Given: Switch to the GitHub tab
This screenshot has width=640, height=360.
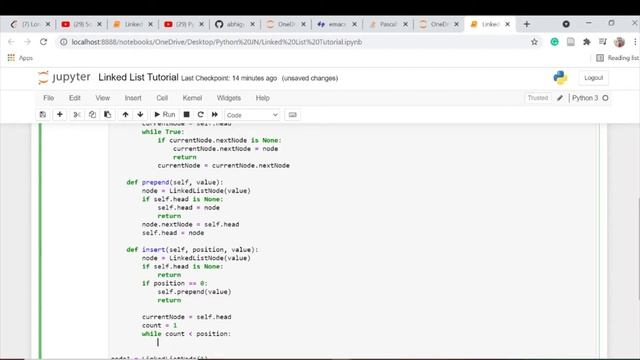Looking at the screenshot, I should [x=234, y=24].
